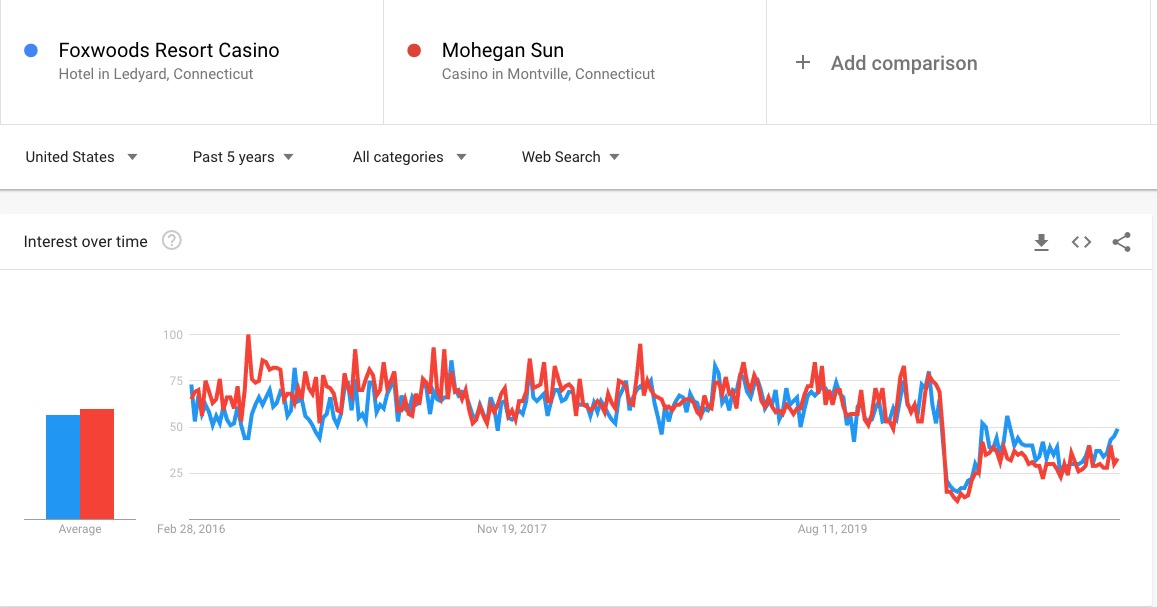Open the Web Search type dropdown
Screen dimensions: 1157x607
(570, 157)
